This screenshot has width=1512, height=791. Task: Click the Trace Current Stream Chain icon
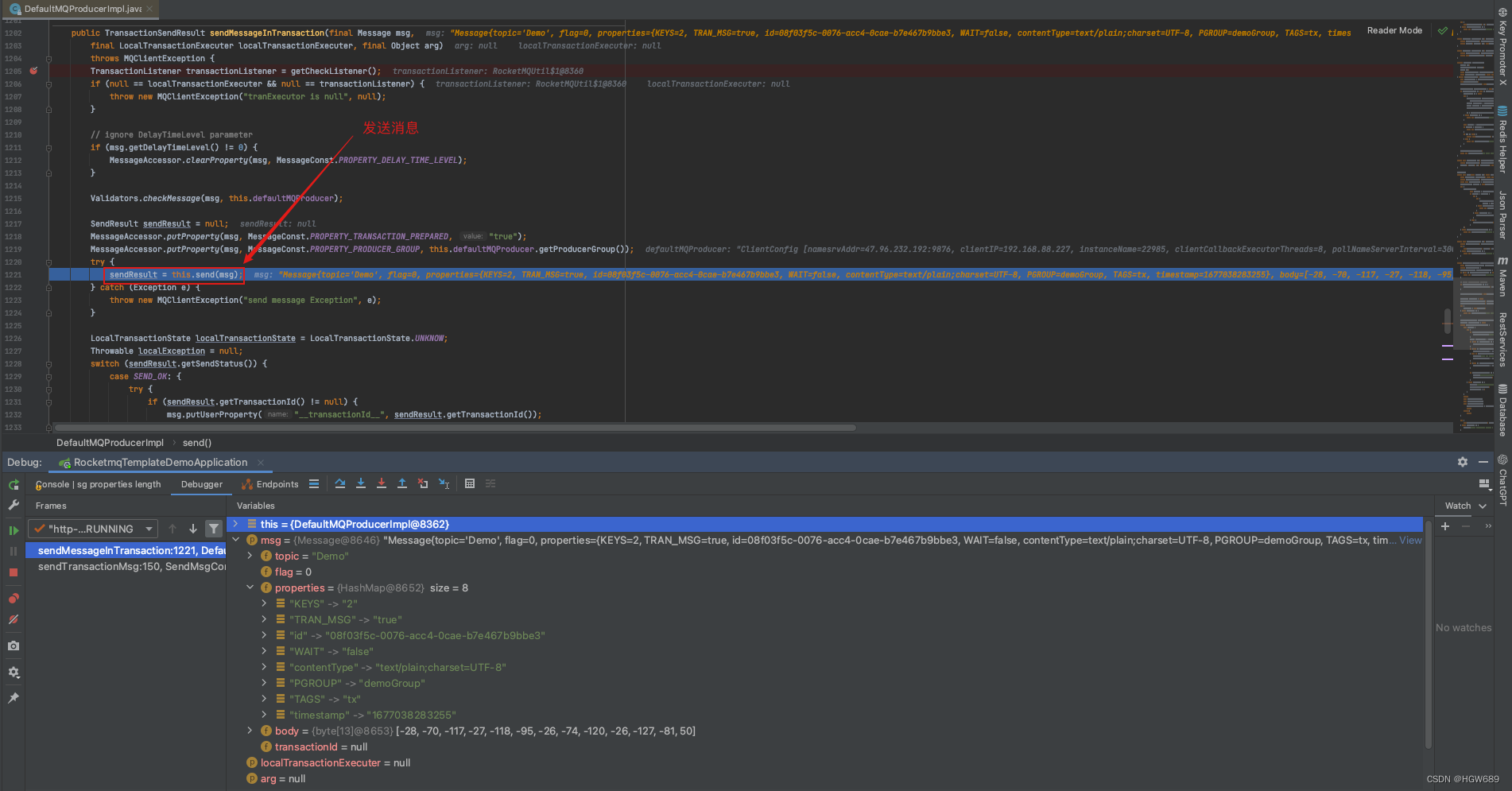(490, 483)
